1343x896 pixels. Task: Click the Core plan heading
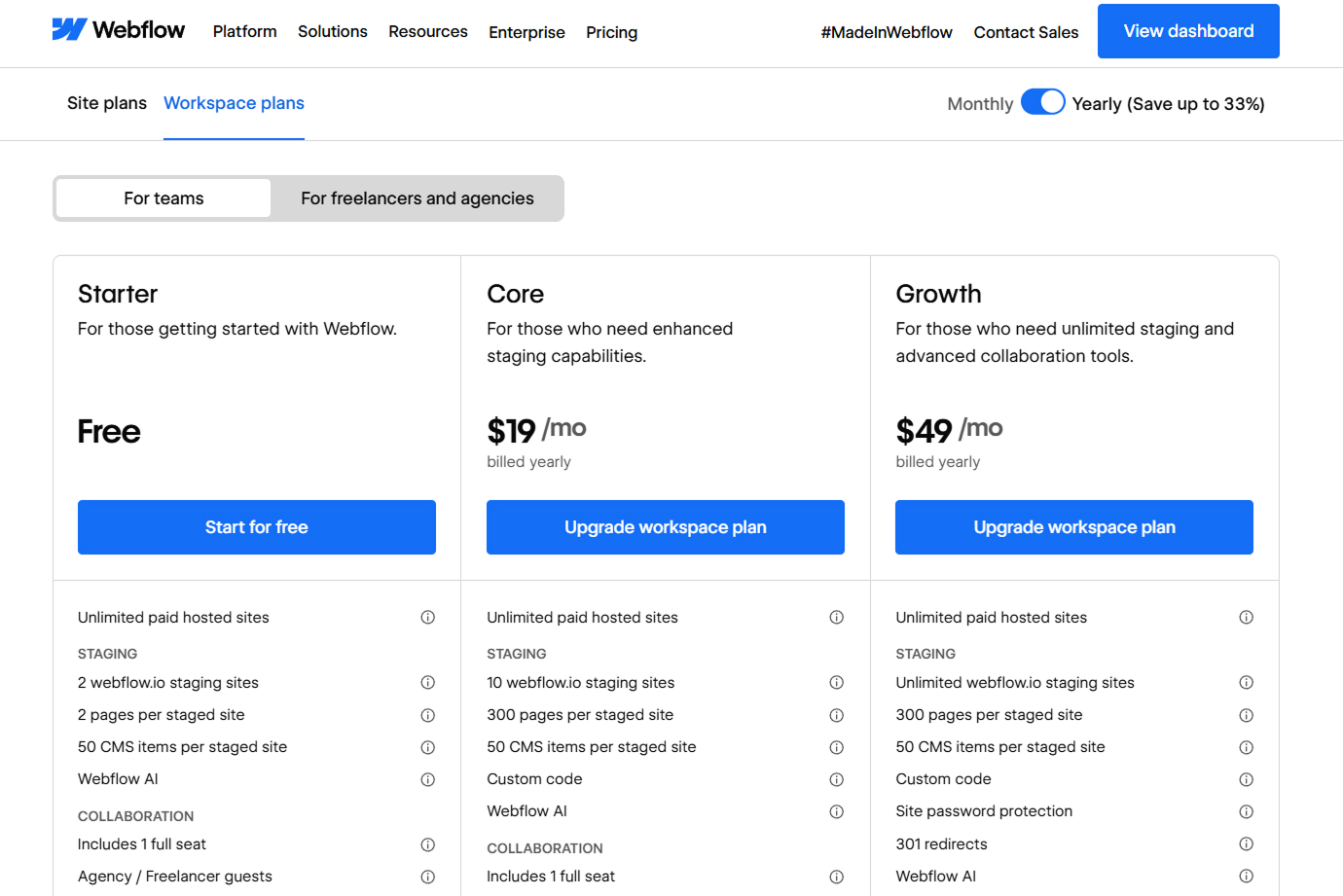pos(516,294)
